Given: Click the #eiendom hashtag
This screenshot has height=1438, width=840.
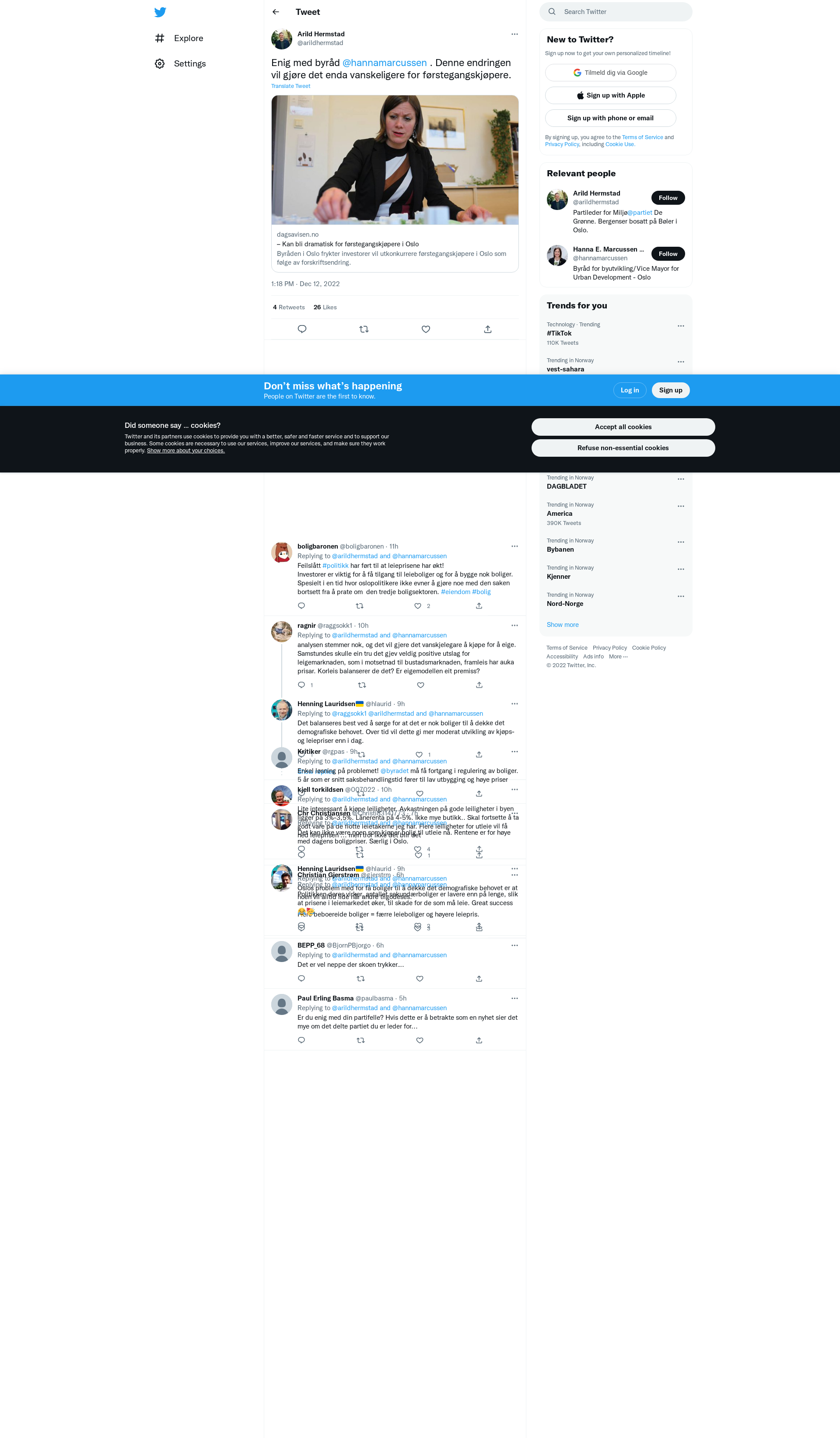Looking at the screenshot, I should [x=455, y=592].
